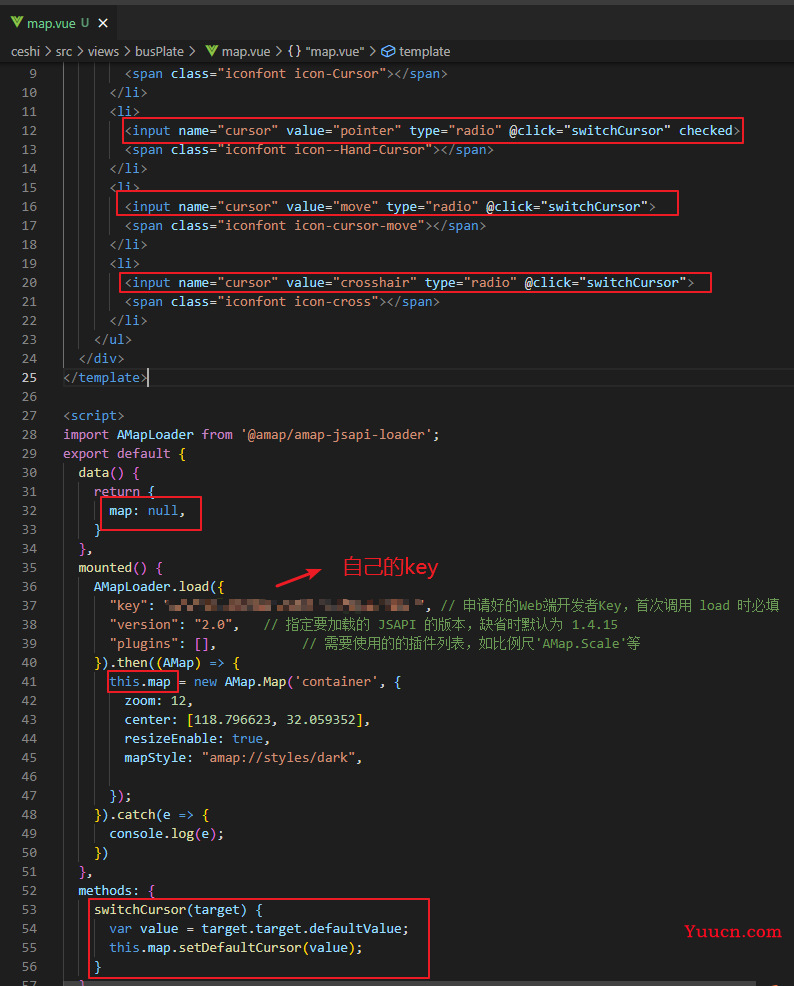Click 'resizeEnable: true' on line 44
This screenshot has height=986, width=794.
tap(194, 738)
